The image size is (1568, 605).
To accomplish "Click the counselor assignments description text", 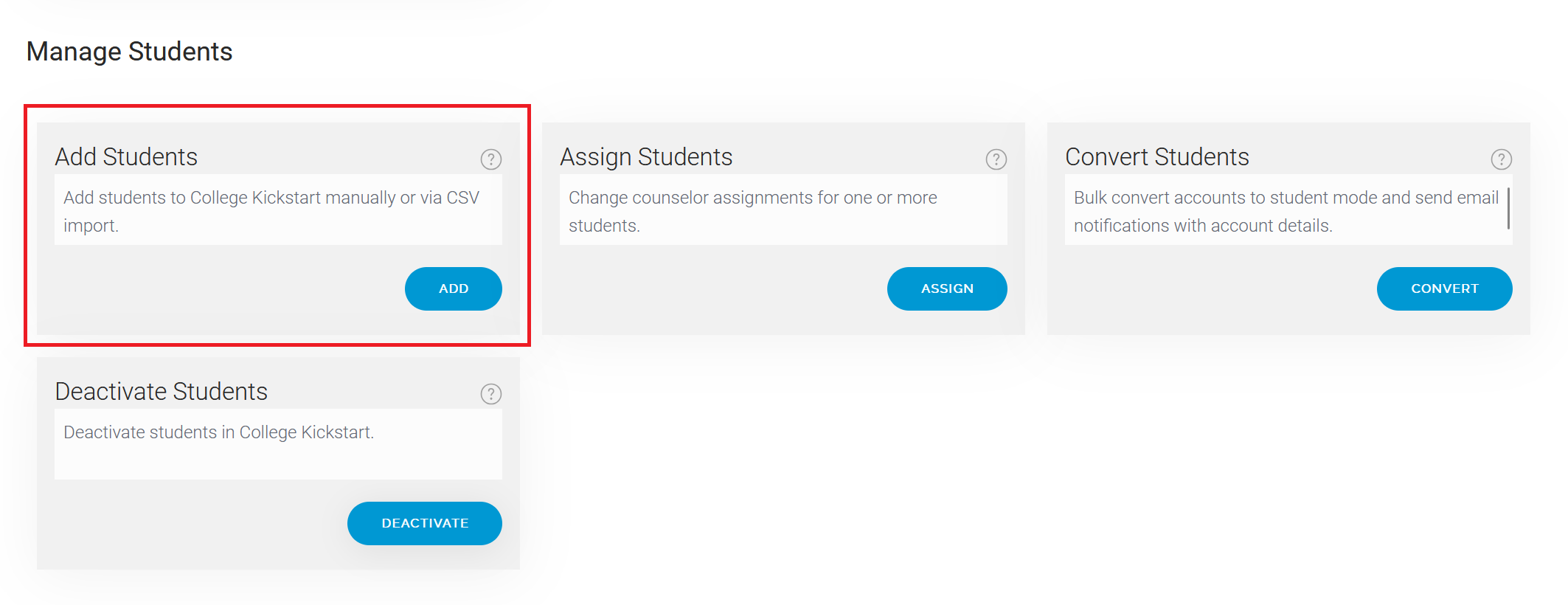I will pos(753,211).
